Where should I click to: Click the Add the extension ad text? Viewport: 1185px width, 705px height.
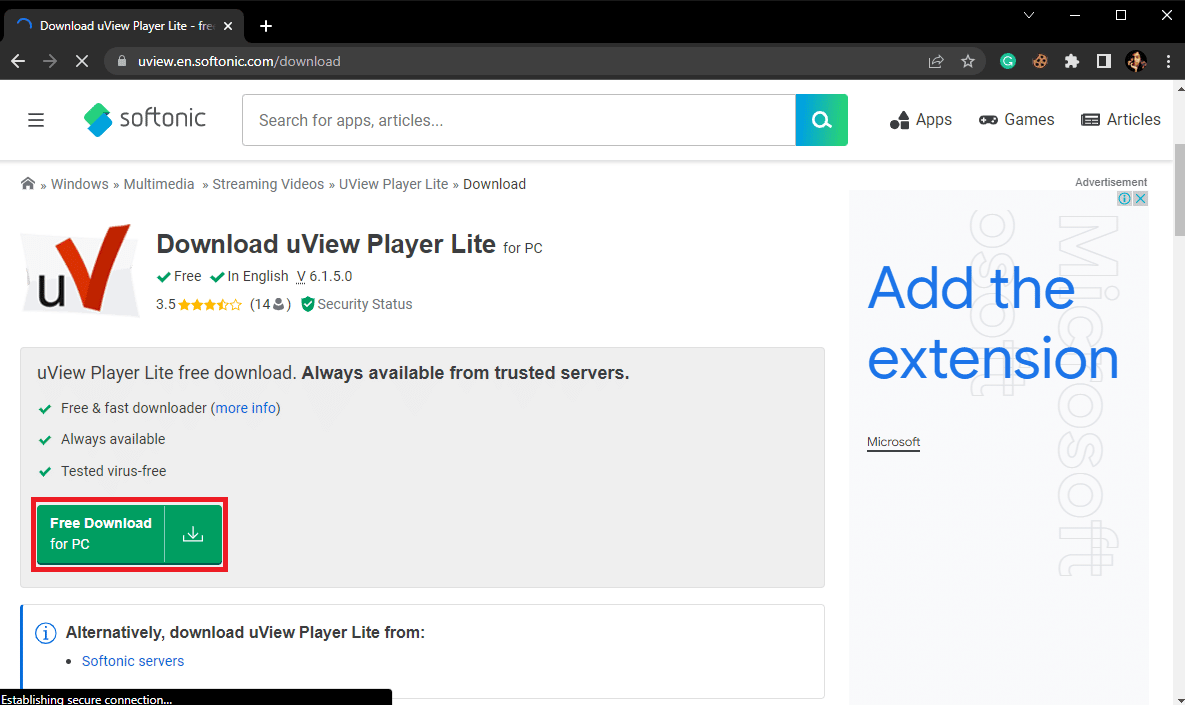pos(992,323)
